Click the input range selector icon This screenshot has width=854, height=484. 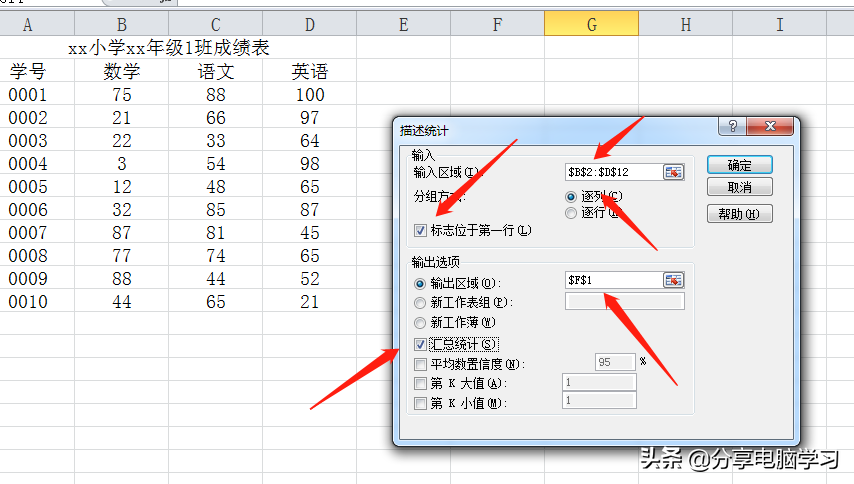(673, 172)
